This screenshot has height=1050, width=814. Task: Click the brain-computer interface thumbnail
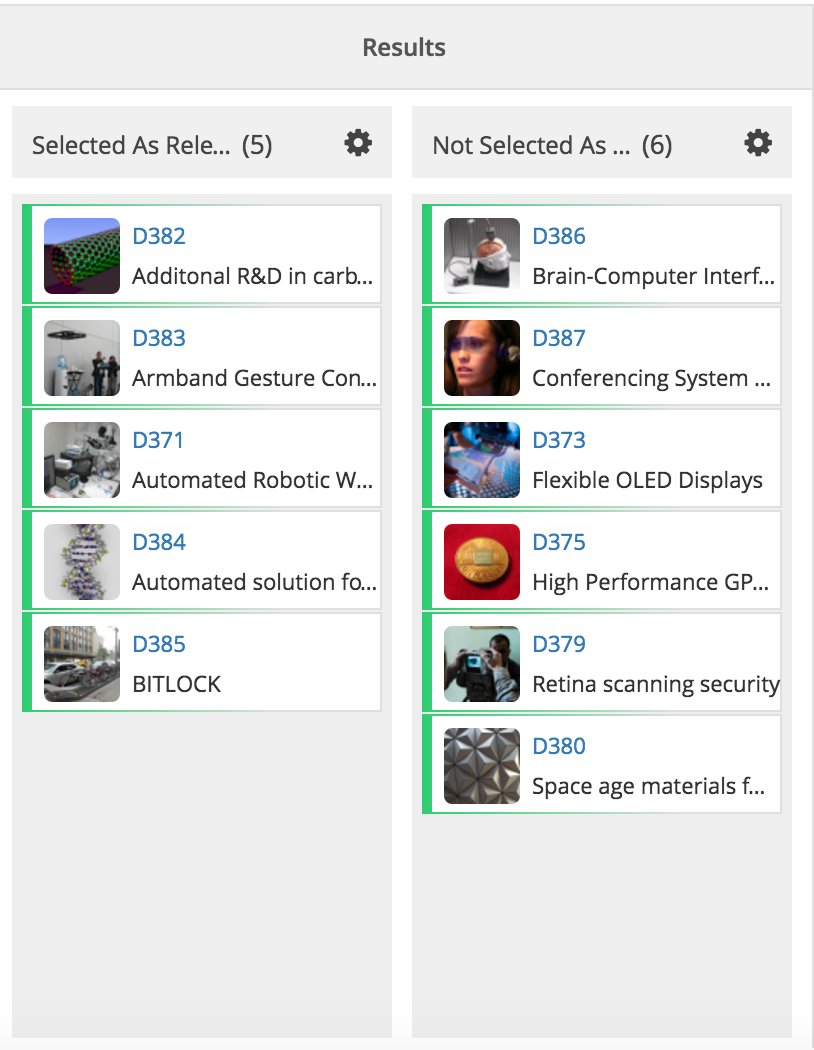click(x=482, y=256)
